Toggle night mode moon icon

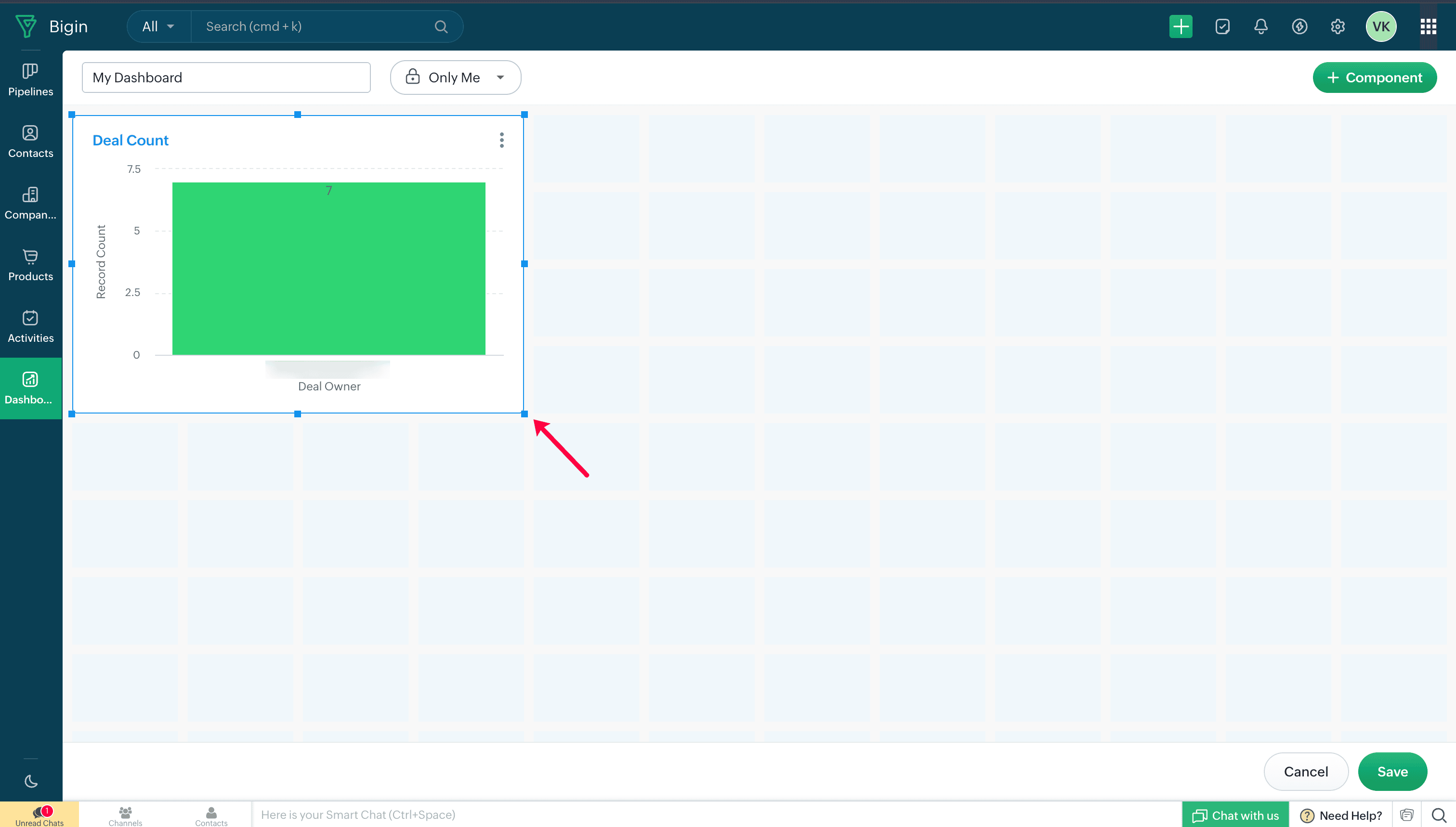click(31, 782)
